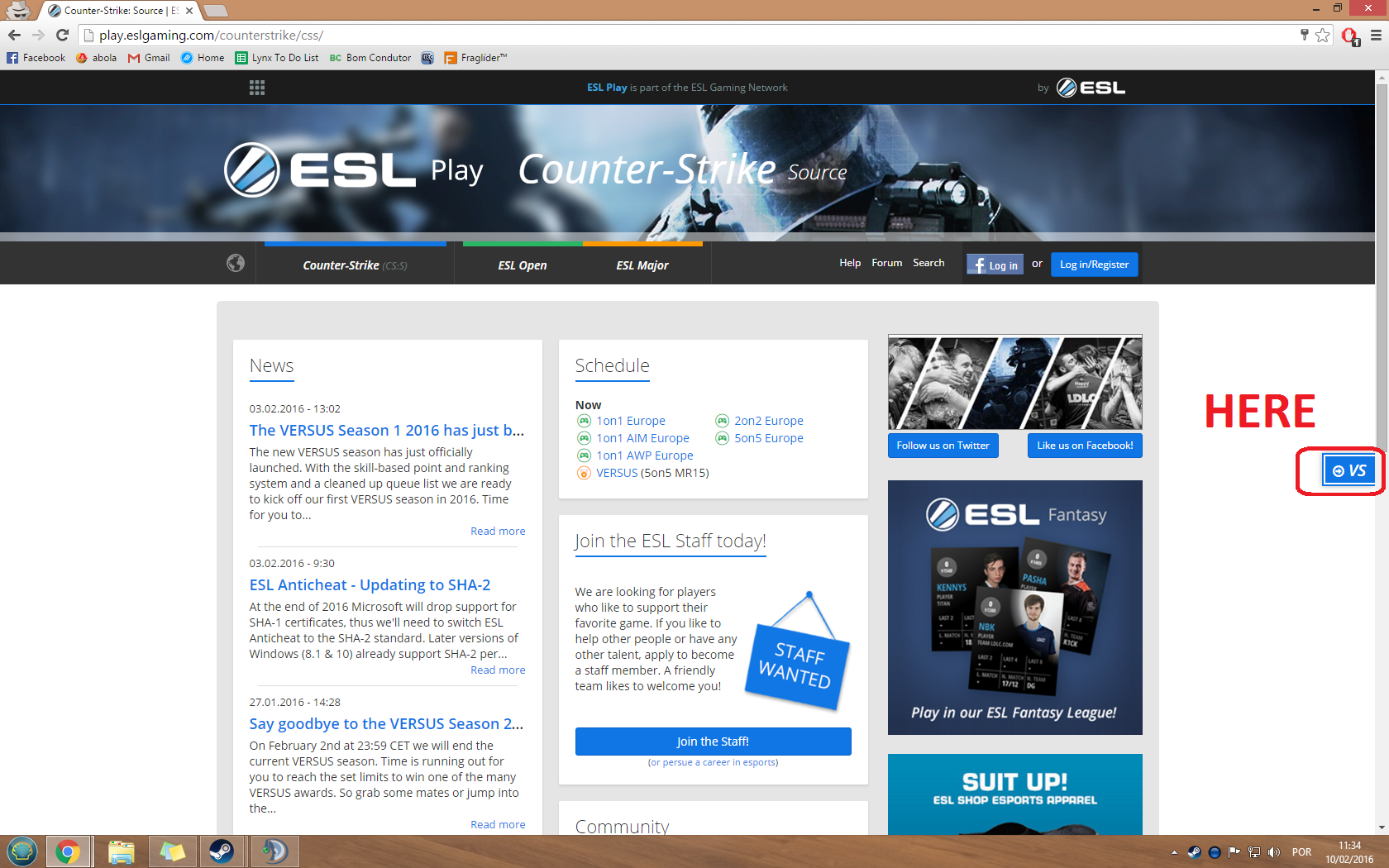Screen dimensions: 1389x868
Task: Open the 1on1 AIM Europe schedule link
Action: (643, 438)
